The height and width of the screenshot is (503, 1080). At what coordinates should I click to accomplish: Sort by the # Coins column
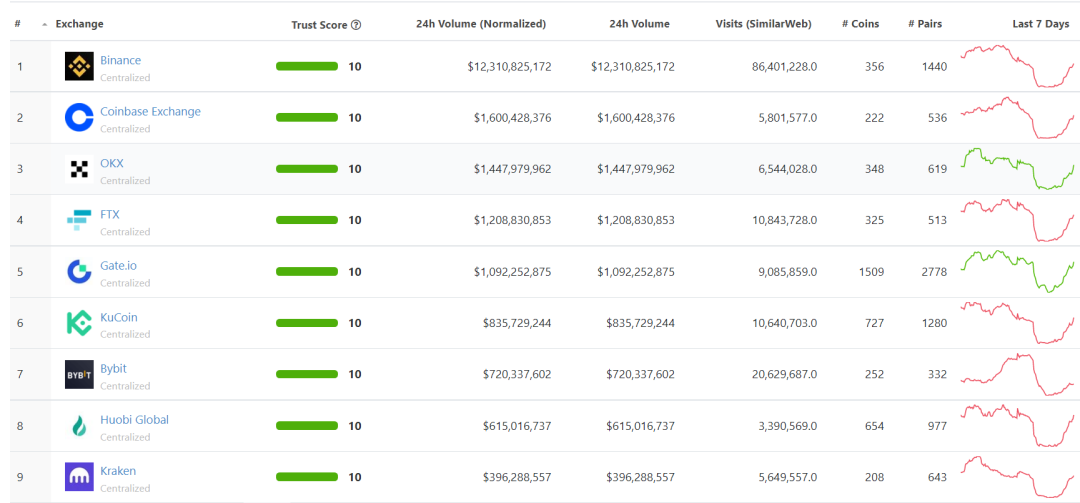[x=860, y=24]
